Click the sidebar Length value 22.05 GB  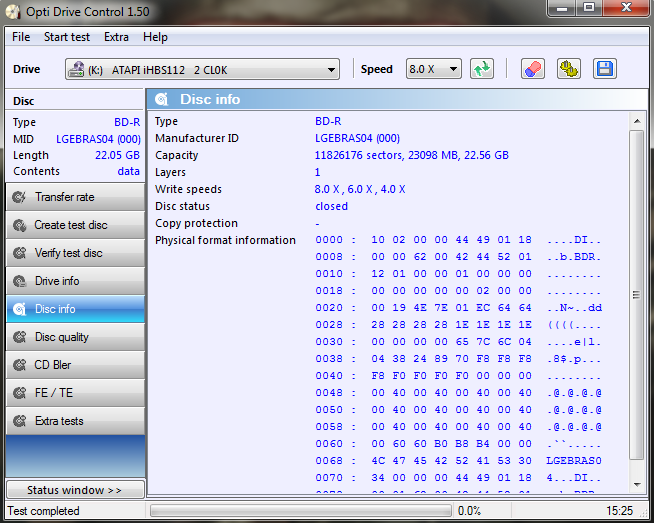tap(117, 155)
